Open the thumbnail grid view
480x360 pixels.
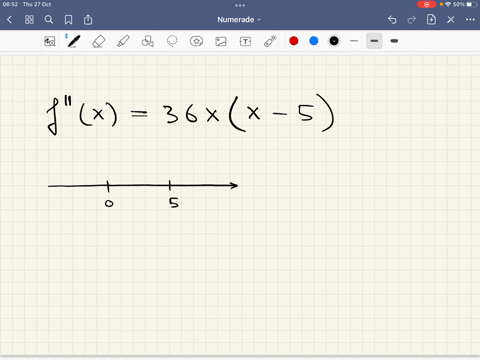pyautogui.click(x=29, y=20)
